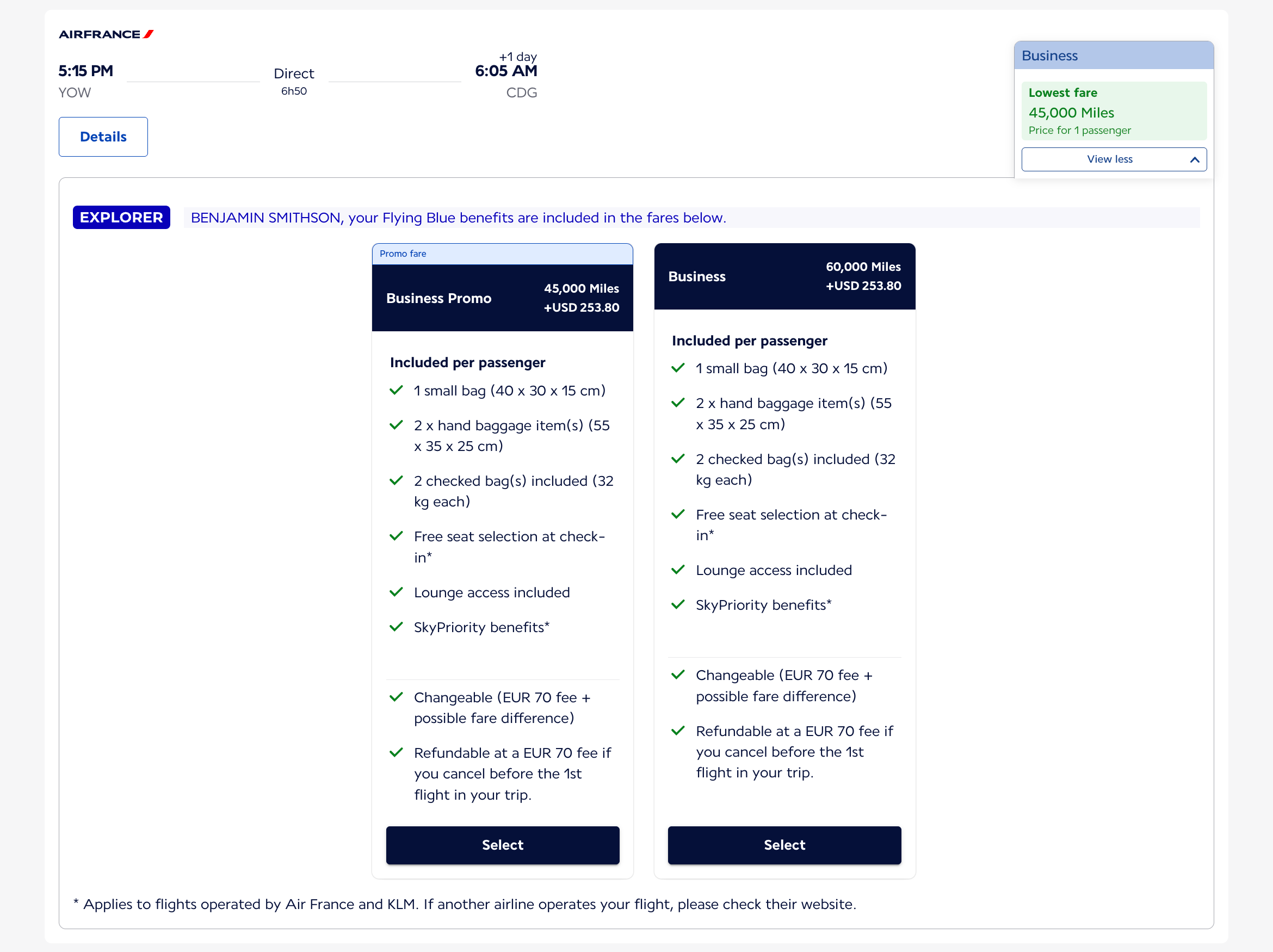The width and height of the screenshot is (1273, 952).
Task: Select the 60,000 Miles Business fare
Action: pyautogui.click(x=784, y=845)
